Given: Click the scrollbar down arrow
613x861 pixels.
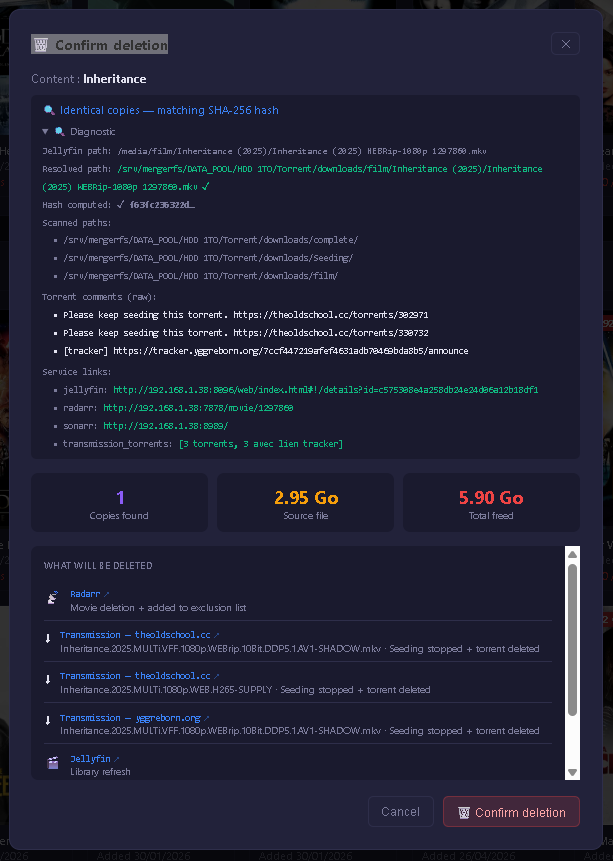Looking at the screenshot, I should coord(572,772).
